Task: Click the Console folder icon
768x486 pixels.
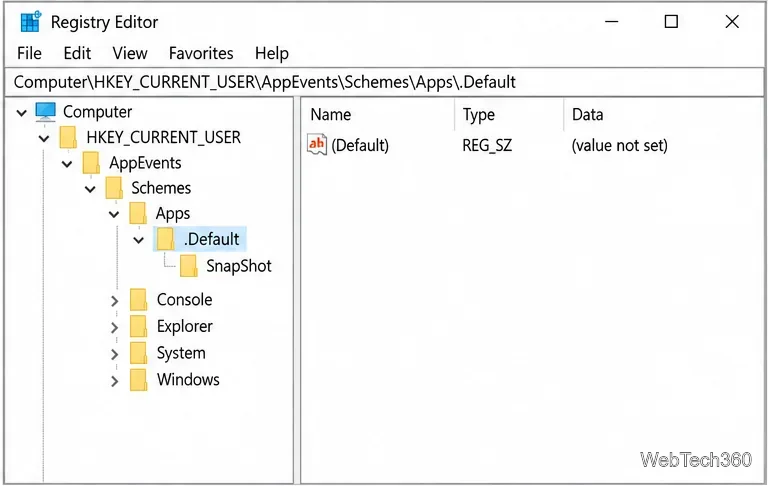Action: point(139,299)
